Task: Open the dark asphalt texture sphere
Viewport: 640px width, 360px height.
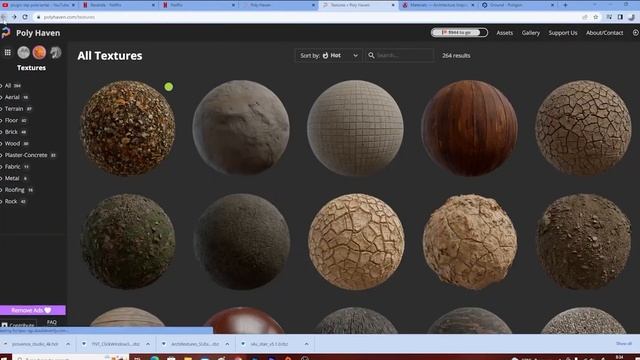Action: [241, 241]
